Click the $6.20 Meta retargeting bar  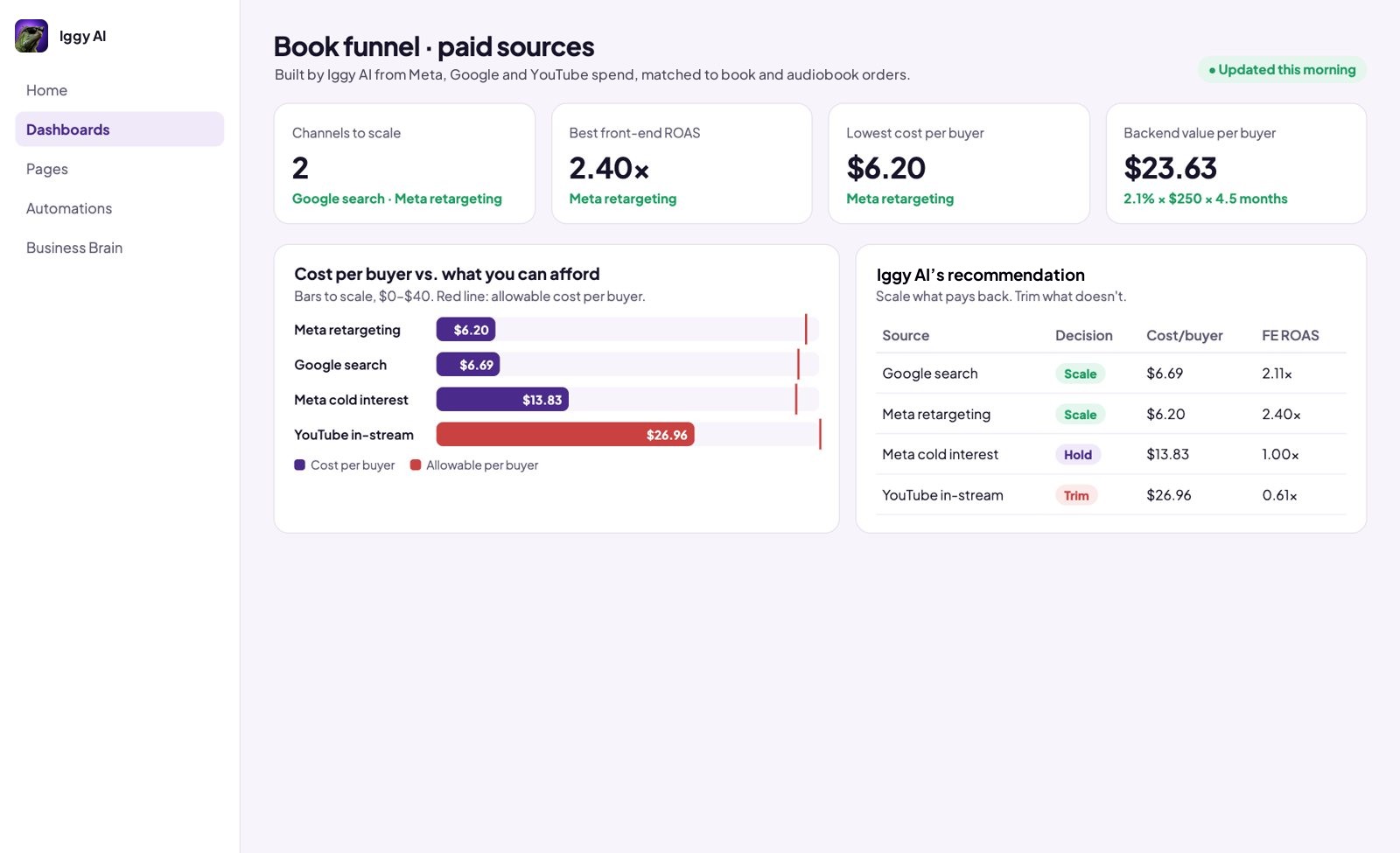click(466, 330)
